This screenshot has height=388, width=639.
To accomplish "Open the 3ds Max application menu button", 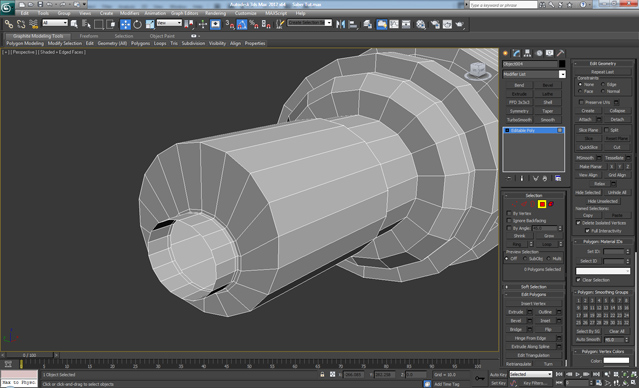I will tap(7, 7).
